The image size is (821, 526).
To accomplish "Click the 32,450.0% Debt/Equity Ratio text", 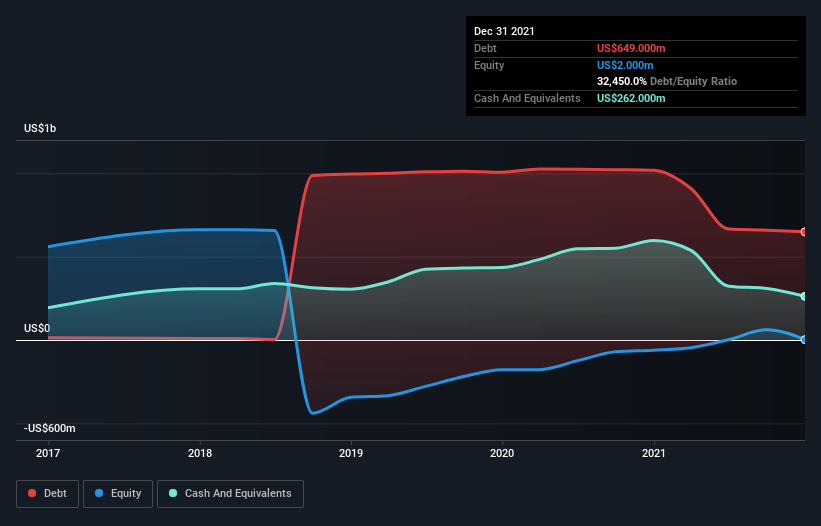I will click(667, 81).
